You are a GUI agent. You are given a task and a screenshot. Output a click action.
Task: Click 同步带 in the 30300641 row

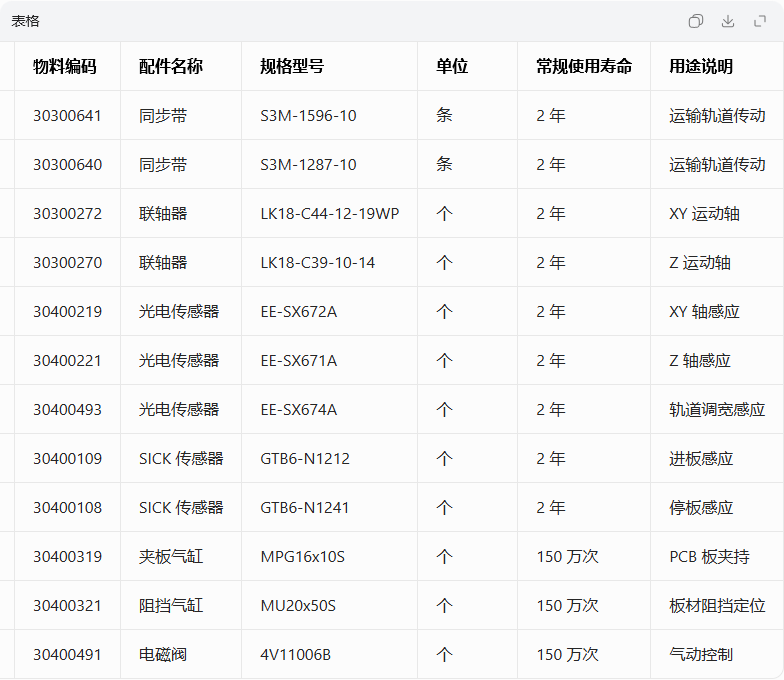click(x=163, y=116)
